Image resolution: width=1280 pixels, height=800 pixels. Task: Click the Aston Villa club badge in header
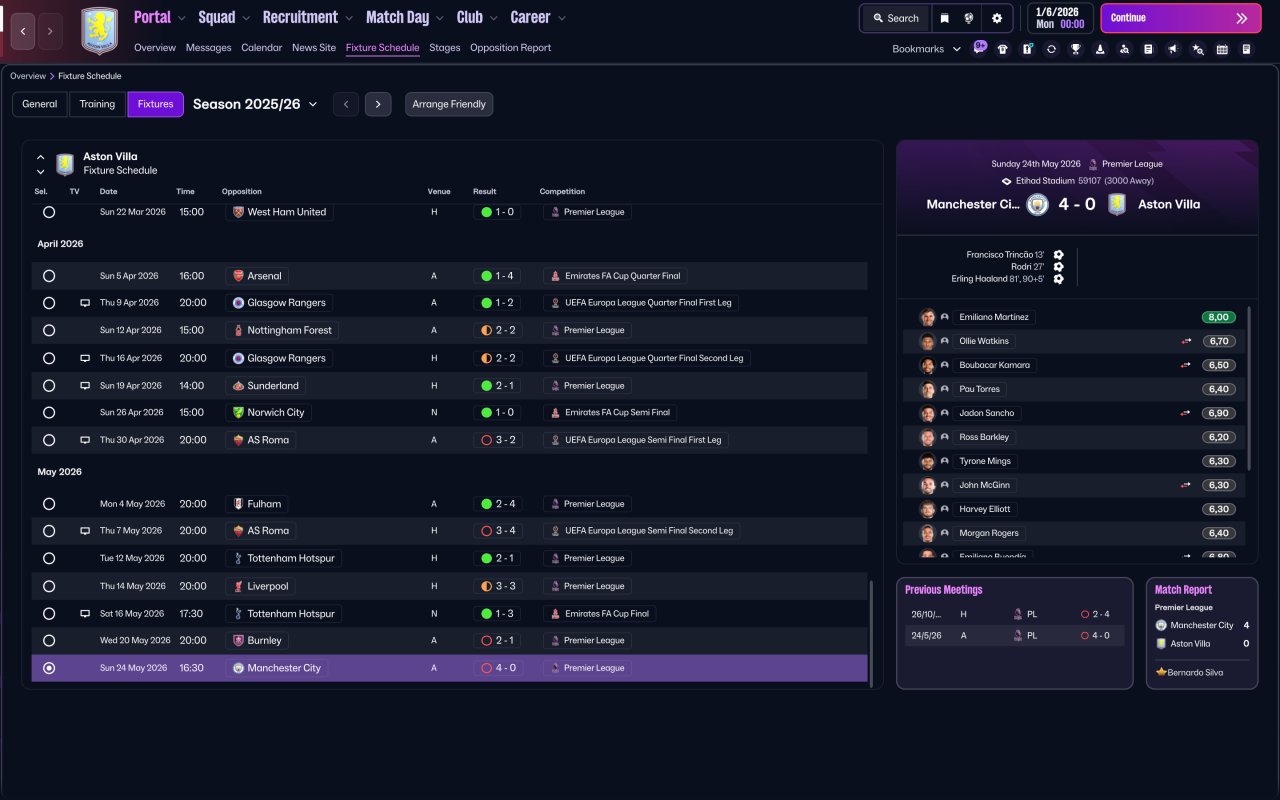[99, 31]
